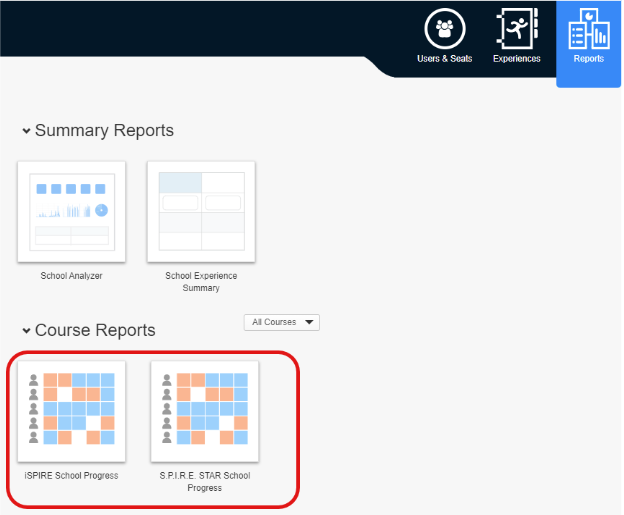Open the School Analyzer report thumbnail
The image size is (624, 515).
pos(72,211)
